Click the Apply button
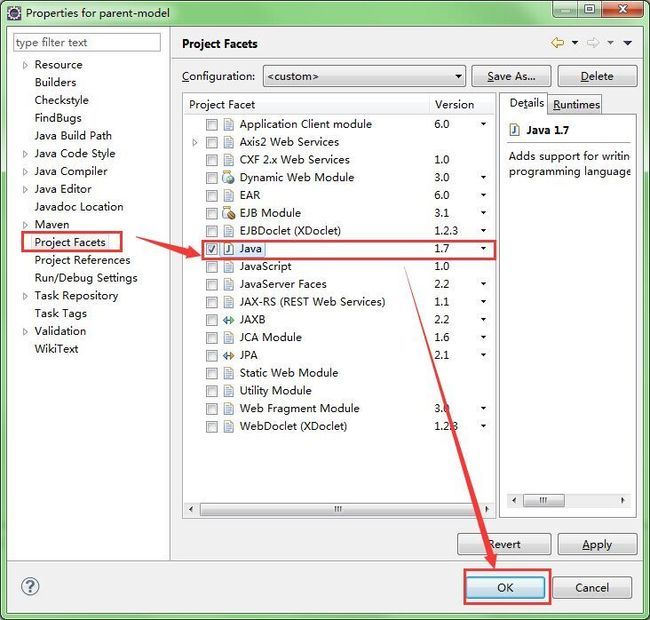This screenshot has width=650, height=620. (x=597, y=544)
